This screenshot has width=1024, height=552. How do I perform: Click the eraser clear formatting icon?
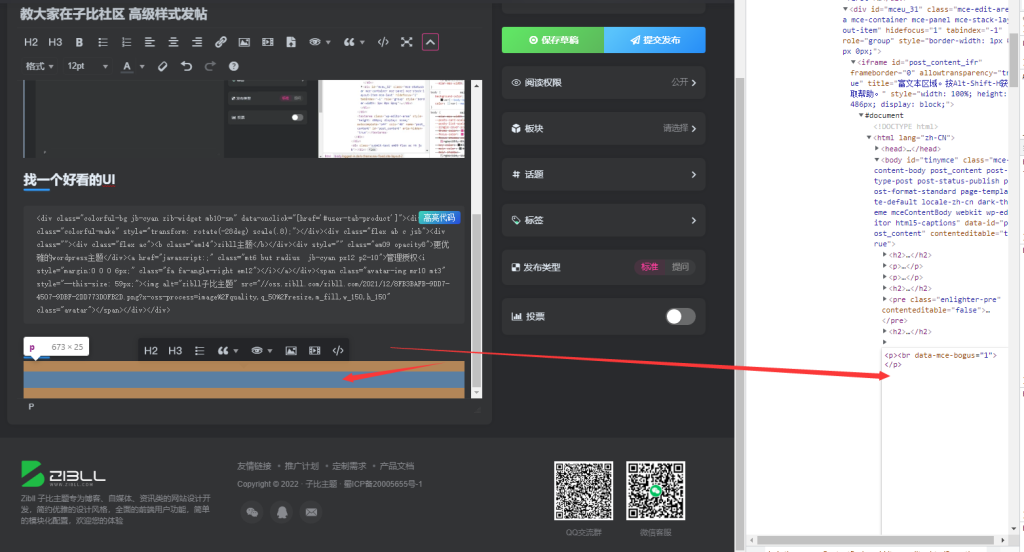coord(163,66)
